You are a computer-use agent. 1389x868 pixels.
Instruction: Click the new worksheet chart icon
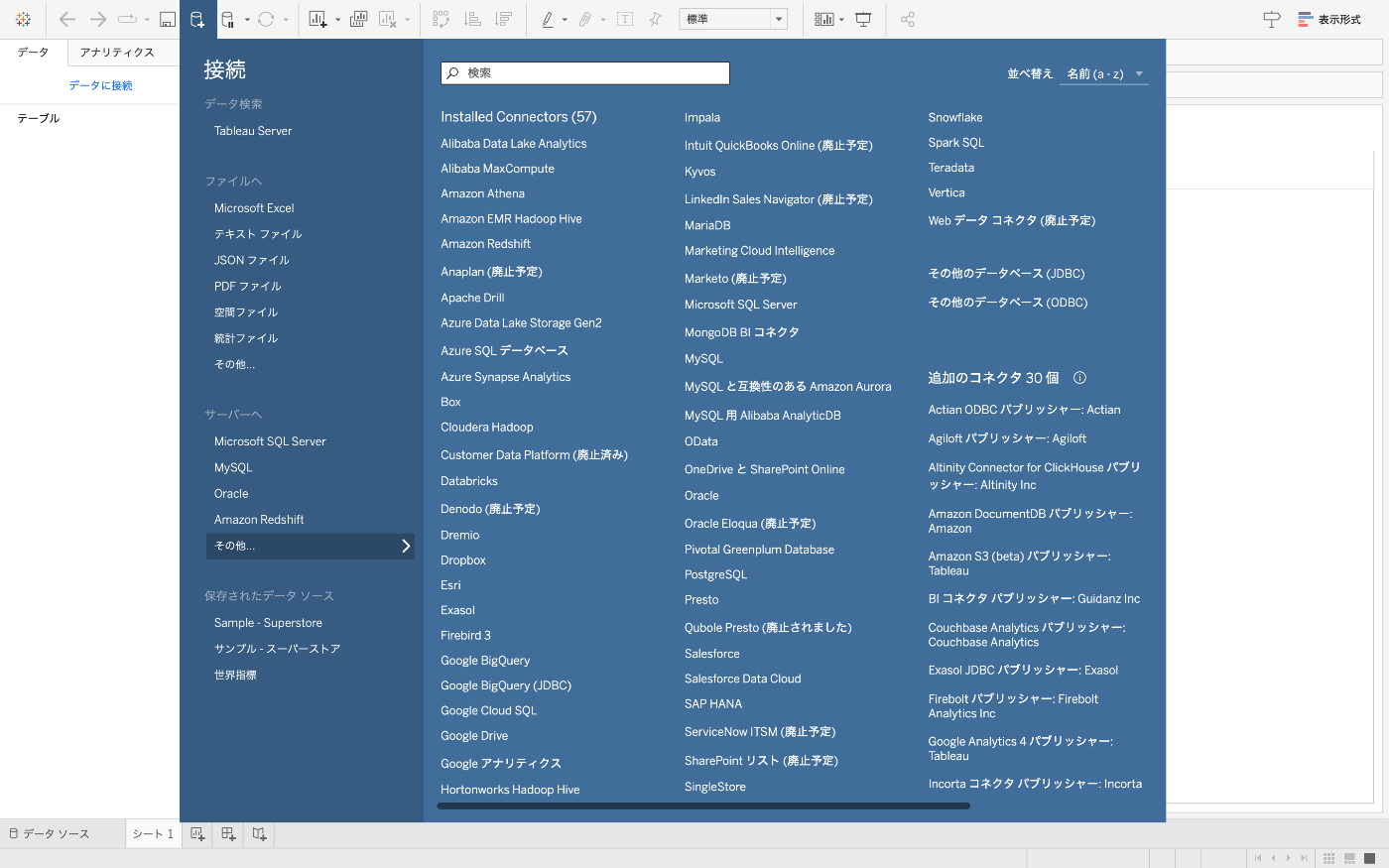(318, 19)
